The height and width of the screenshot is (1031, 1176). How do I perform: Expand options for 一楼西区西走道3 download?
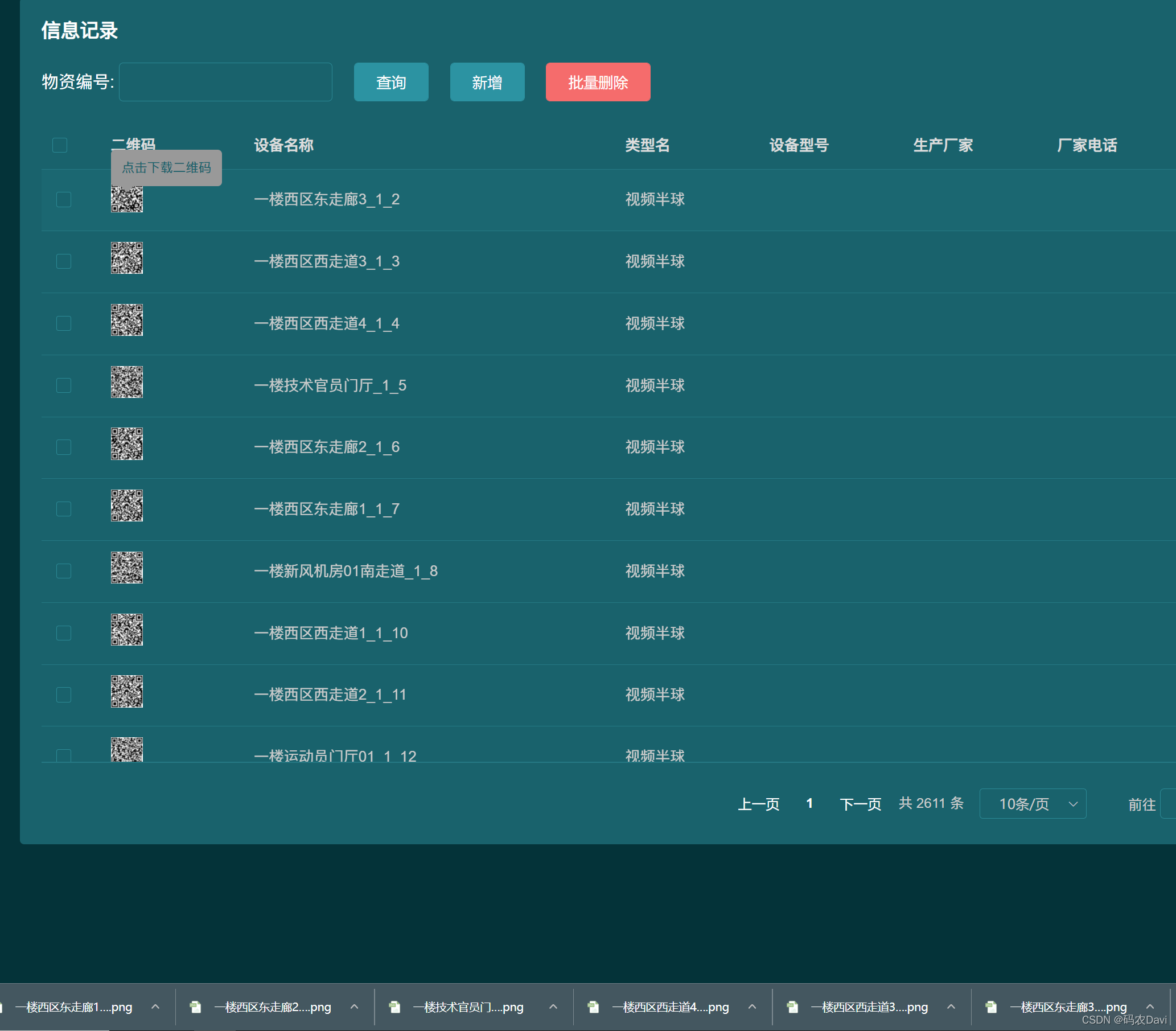[x=951, y=1007]
